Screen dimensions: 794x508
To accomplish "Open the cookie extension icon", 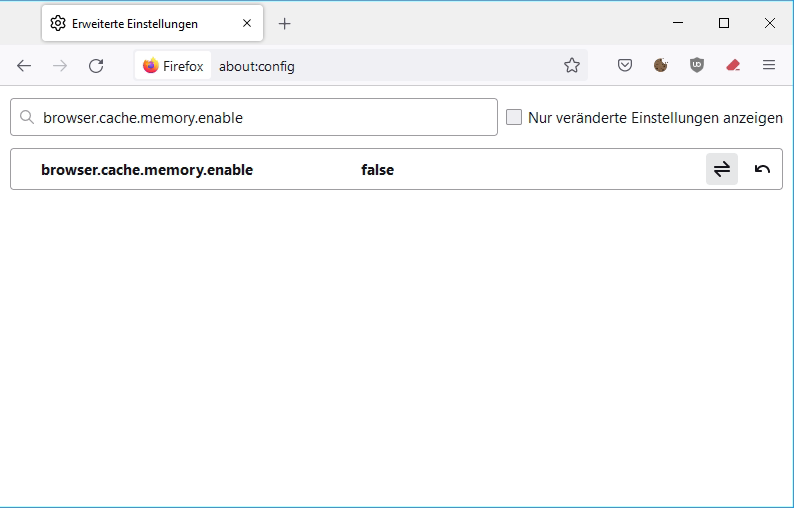I will click(x=661, y=65).
